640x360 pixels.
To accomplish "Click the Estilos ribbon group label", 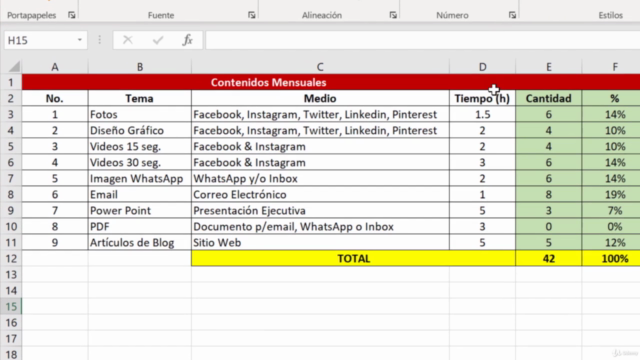I will coord(611,15).
